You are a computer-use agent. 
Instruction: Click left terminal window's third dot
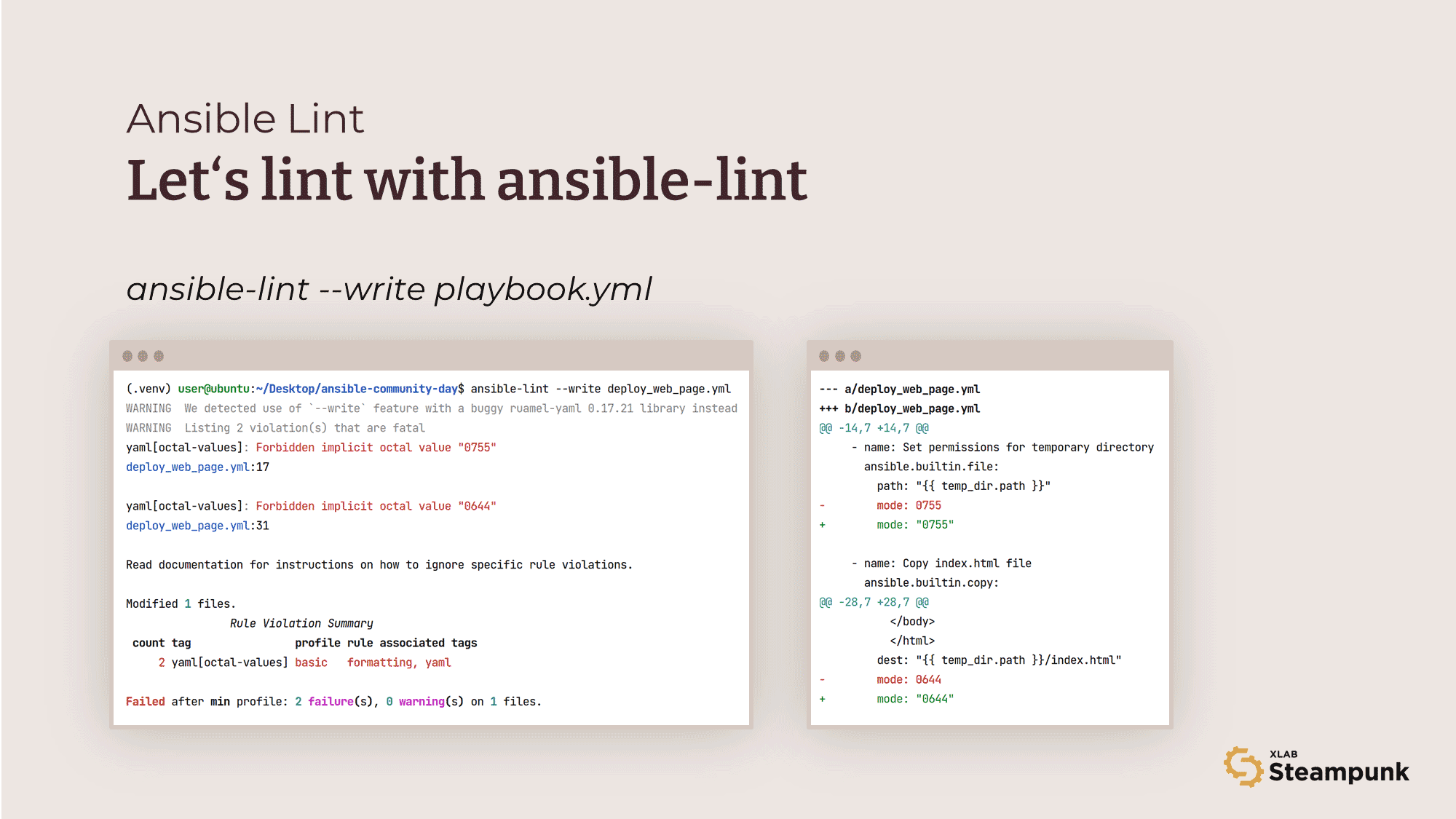pyautogui.click(x=159, y=356)
